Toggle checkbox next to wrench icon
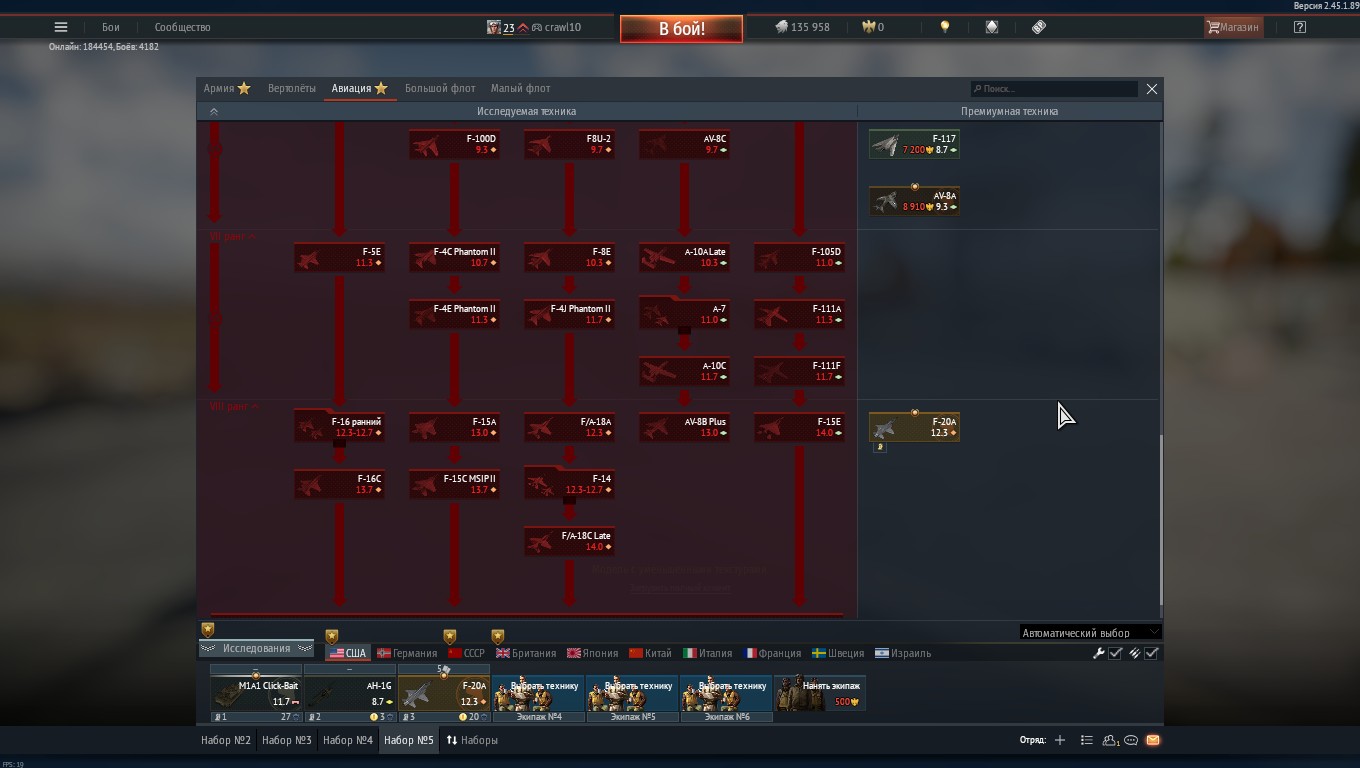 click(1116, 653)
